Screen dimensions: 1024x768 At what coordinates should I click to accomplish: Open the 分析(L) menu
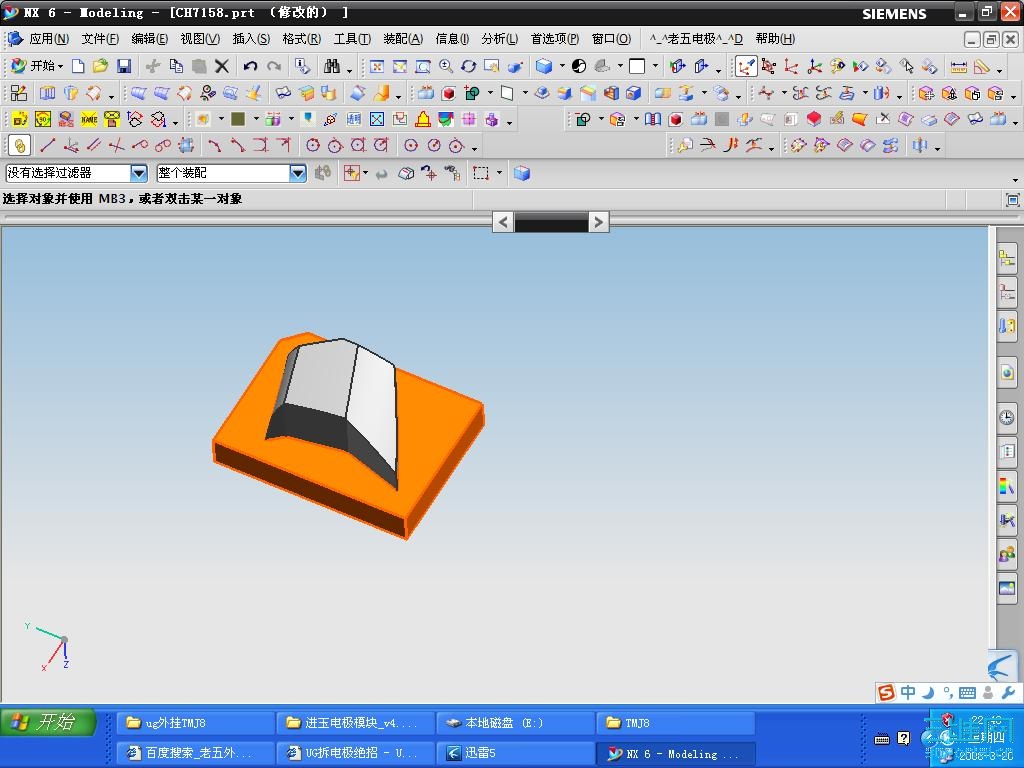coord(500,39)
